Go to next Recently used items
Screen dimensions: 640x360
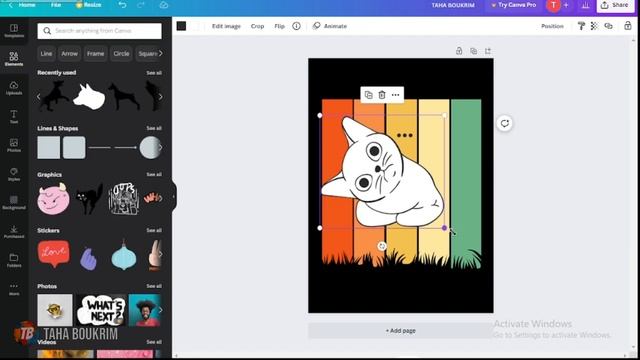point(160,97)
